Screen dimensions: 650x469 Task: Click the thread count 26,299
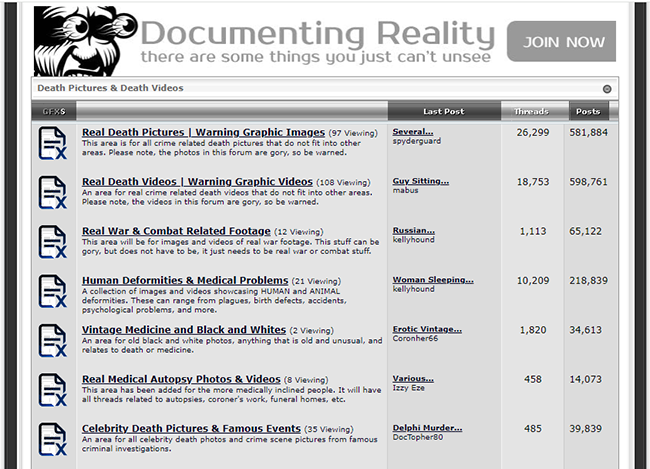point(533,132)
